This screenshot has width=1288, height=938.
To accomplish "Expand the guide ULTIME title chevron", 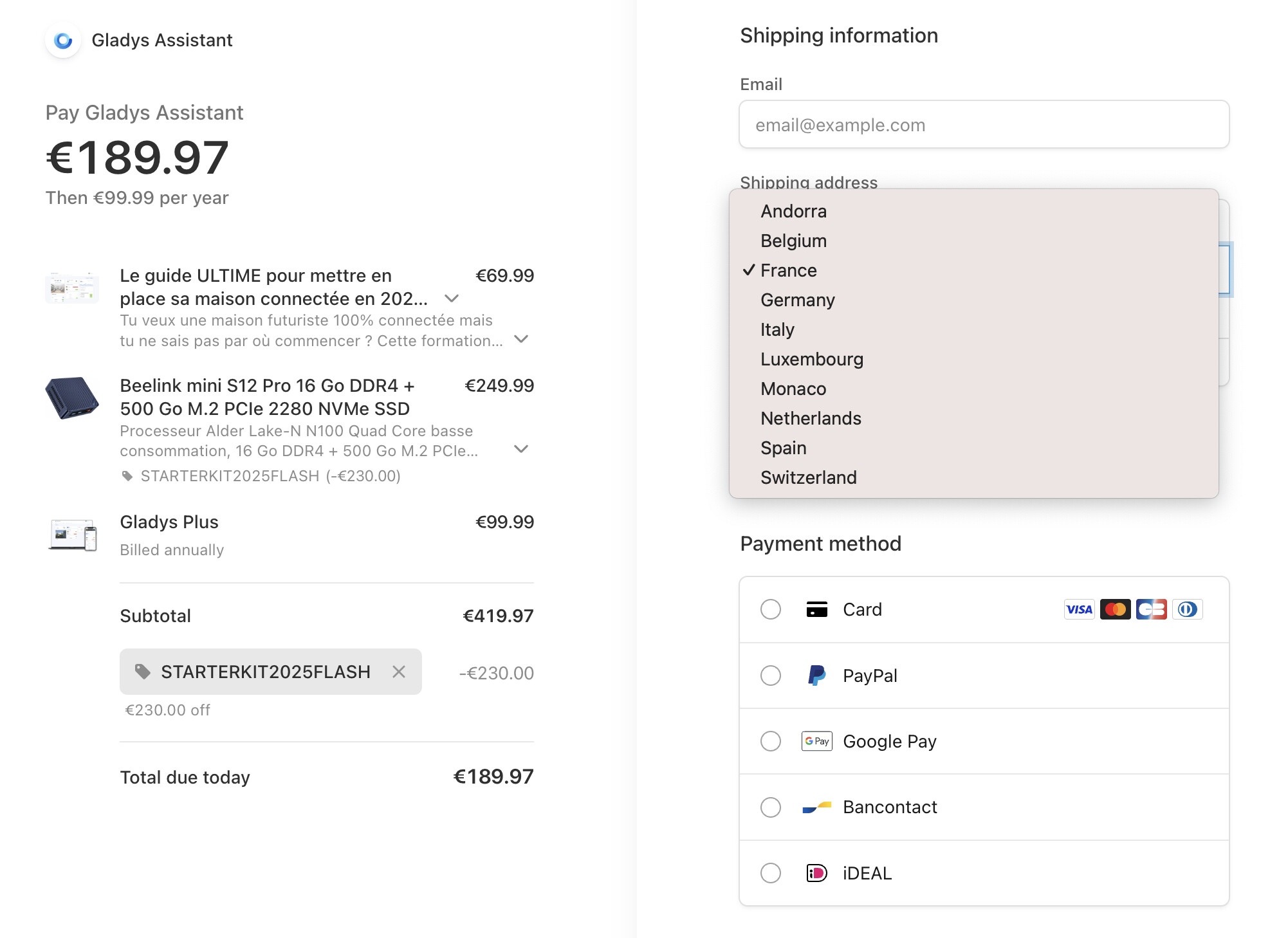I will coord(452,299).
